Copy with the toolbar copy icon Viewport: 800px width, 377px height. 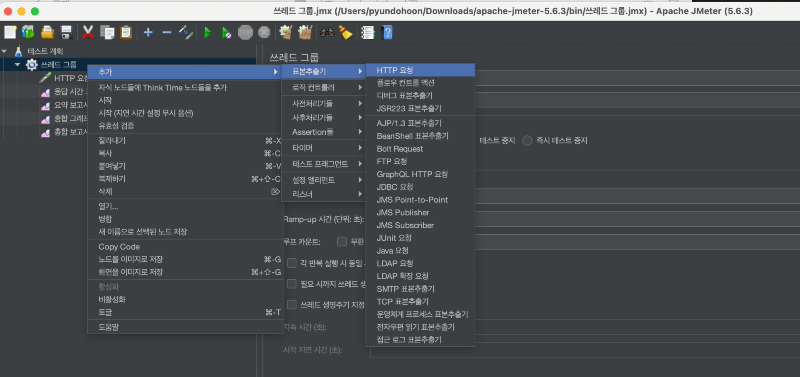pyautogui.click(x=107, y=33)
